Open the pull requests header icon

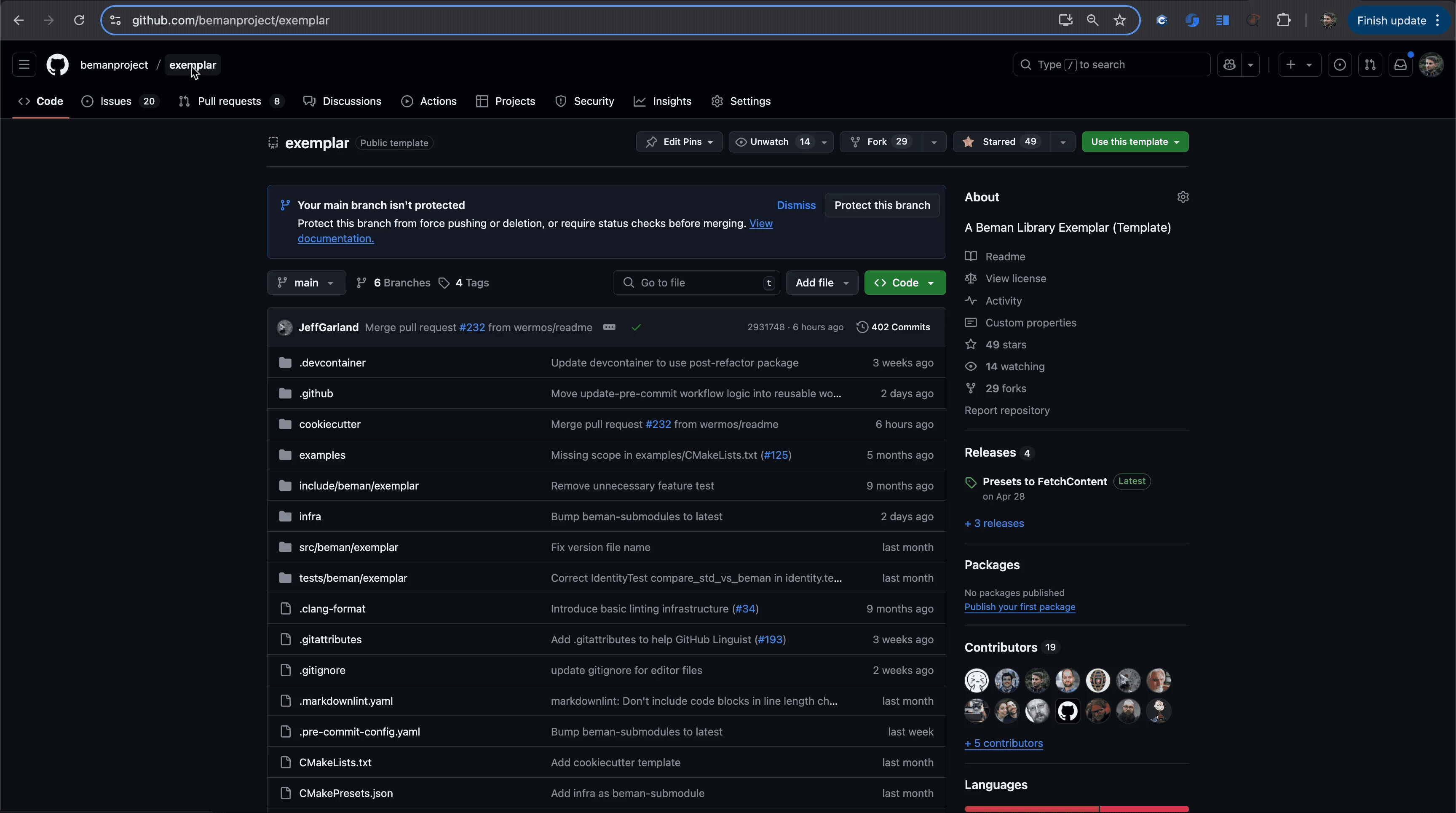[x=1370, y=65]
